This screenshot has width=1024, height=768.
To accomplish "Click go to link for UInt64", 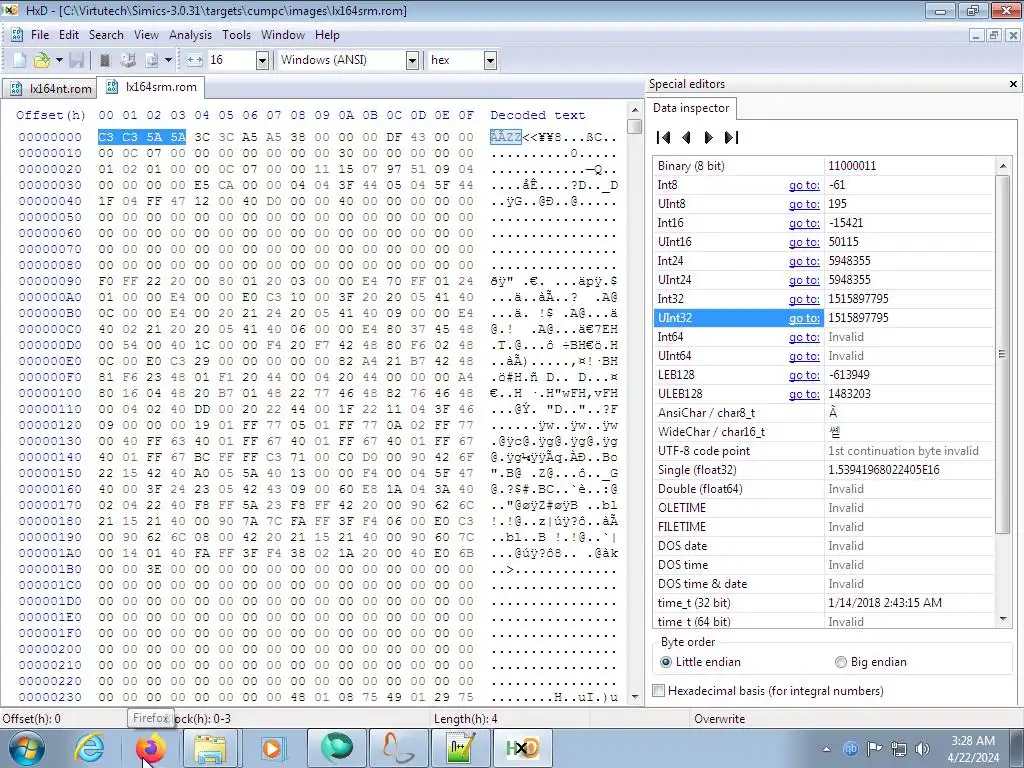I will click(x=804, y=355).
